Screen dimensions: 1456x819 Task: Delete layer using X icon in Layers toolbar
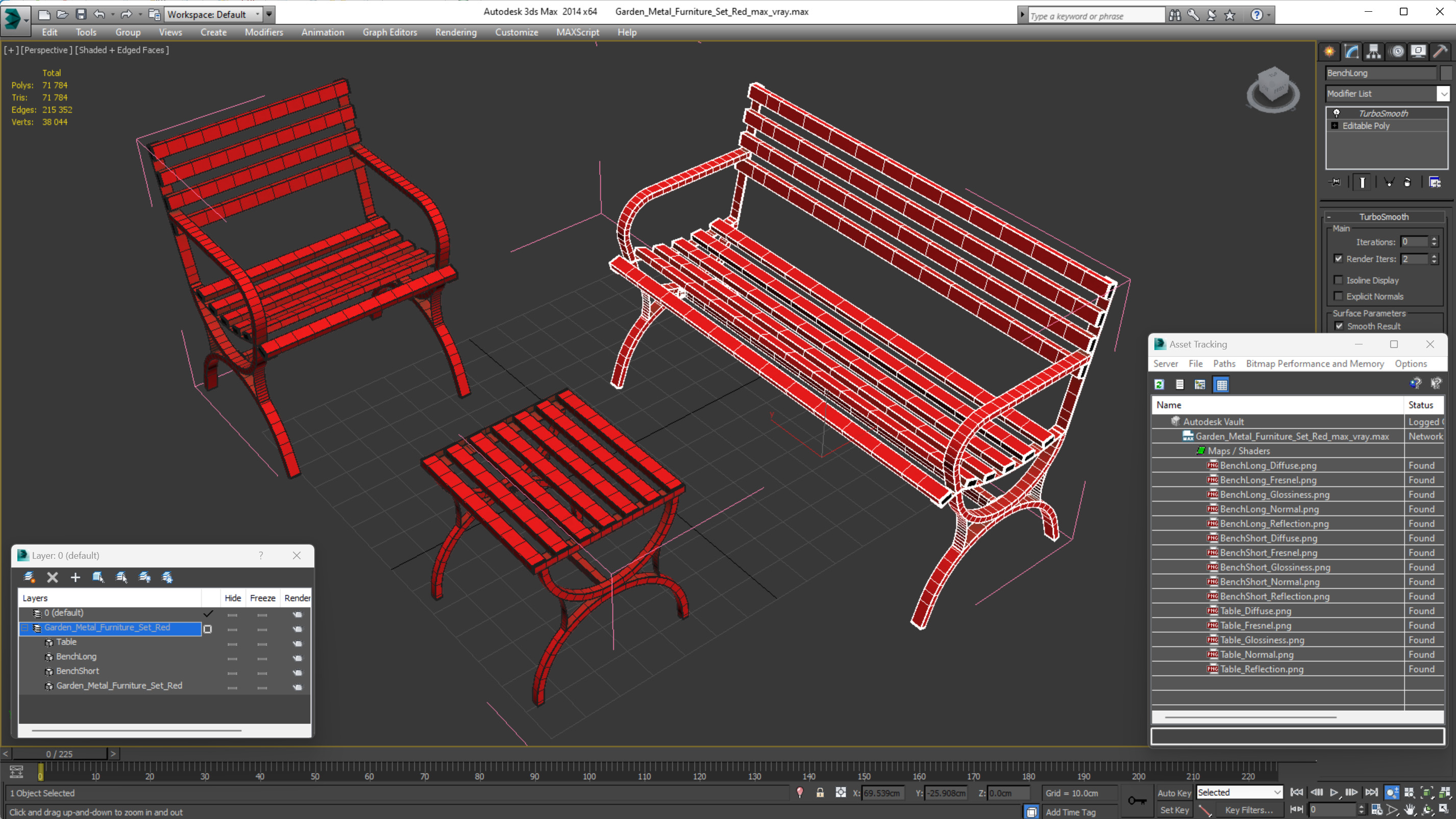53,577
